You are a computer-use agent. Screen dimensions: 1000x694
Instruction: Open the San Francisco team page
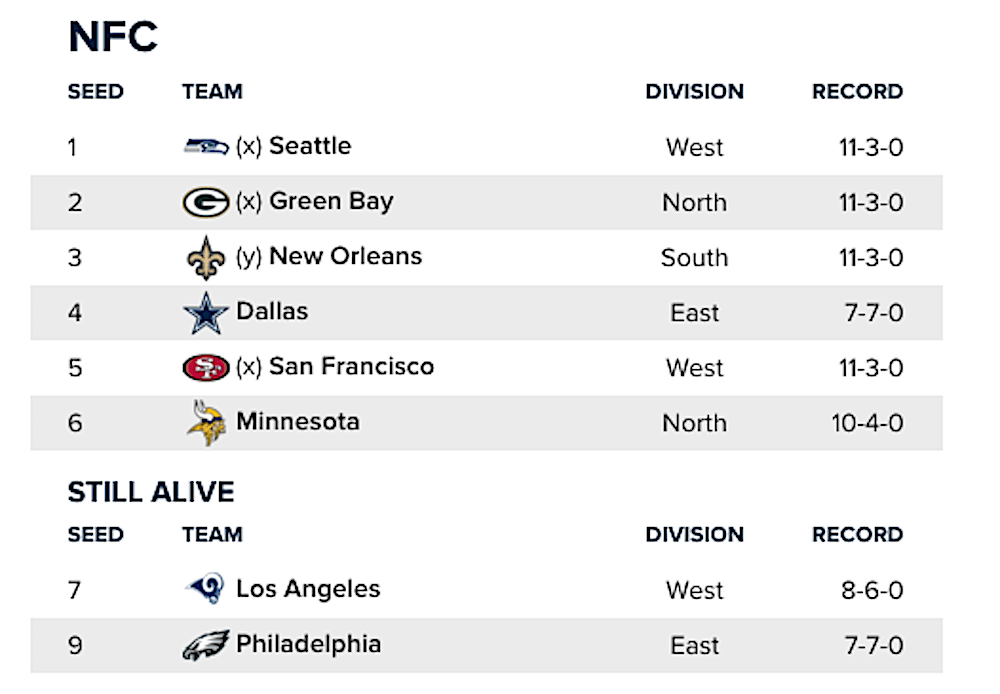(x=351, y=367)
